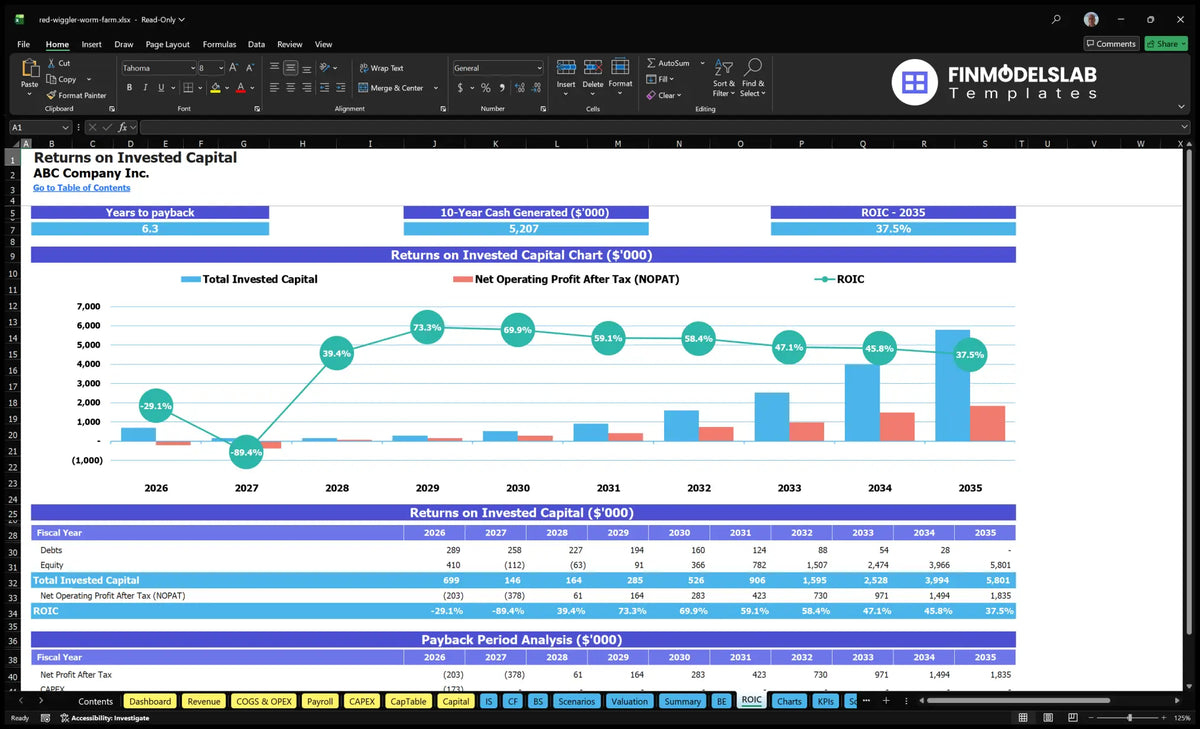Click the Paste clipboard icon
The image size is (1200, 729).
(x=29, y=69)
